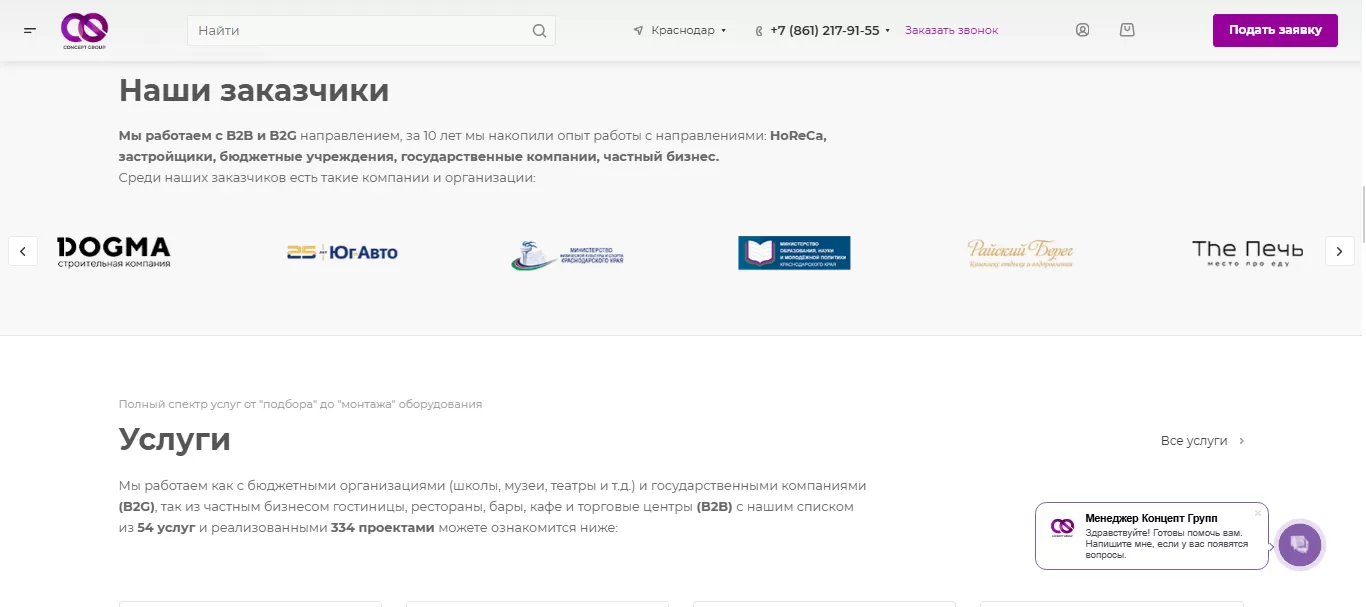The image size is (1366, 607).
Task: Click the location arrow icon near Краснодар
Action: [638, 31]
